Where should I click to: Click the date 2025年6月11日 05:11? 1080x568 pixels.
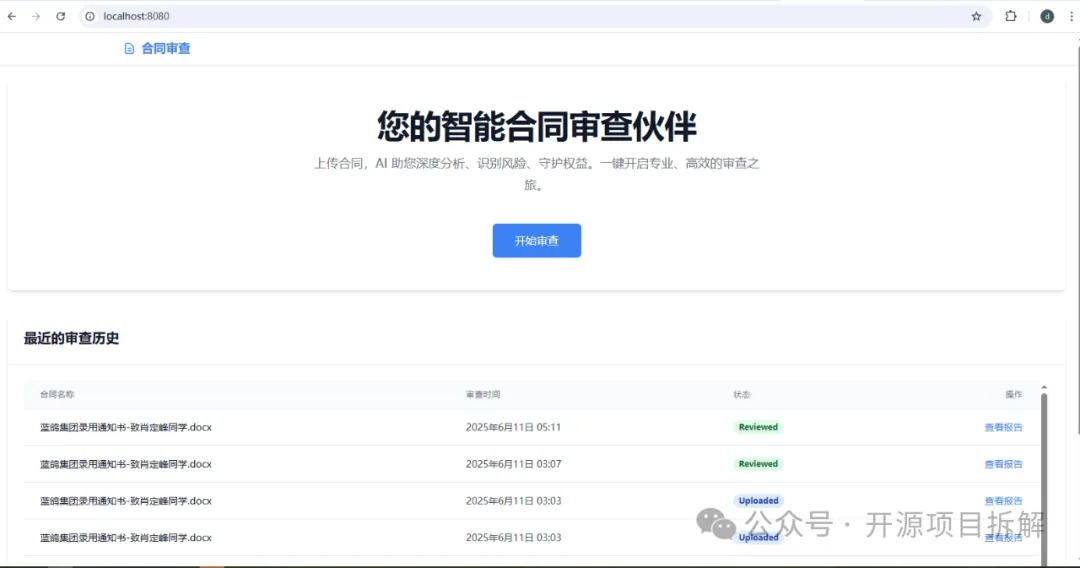click(513, 428)
